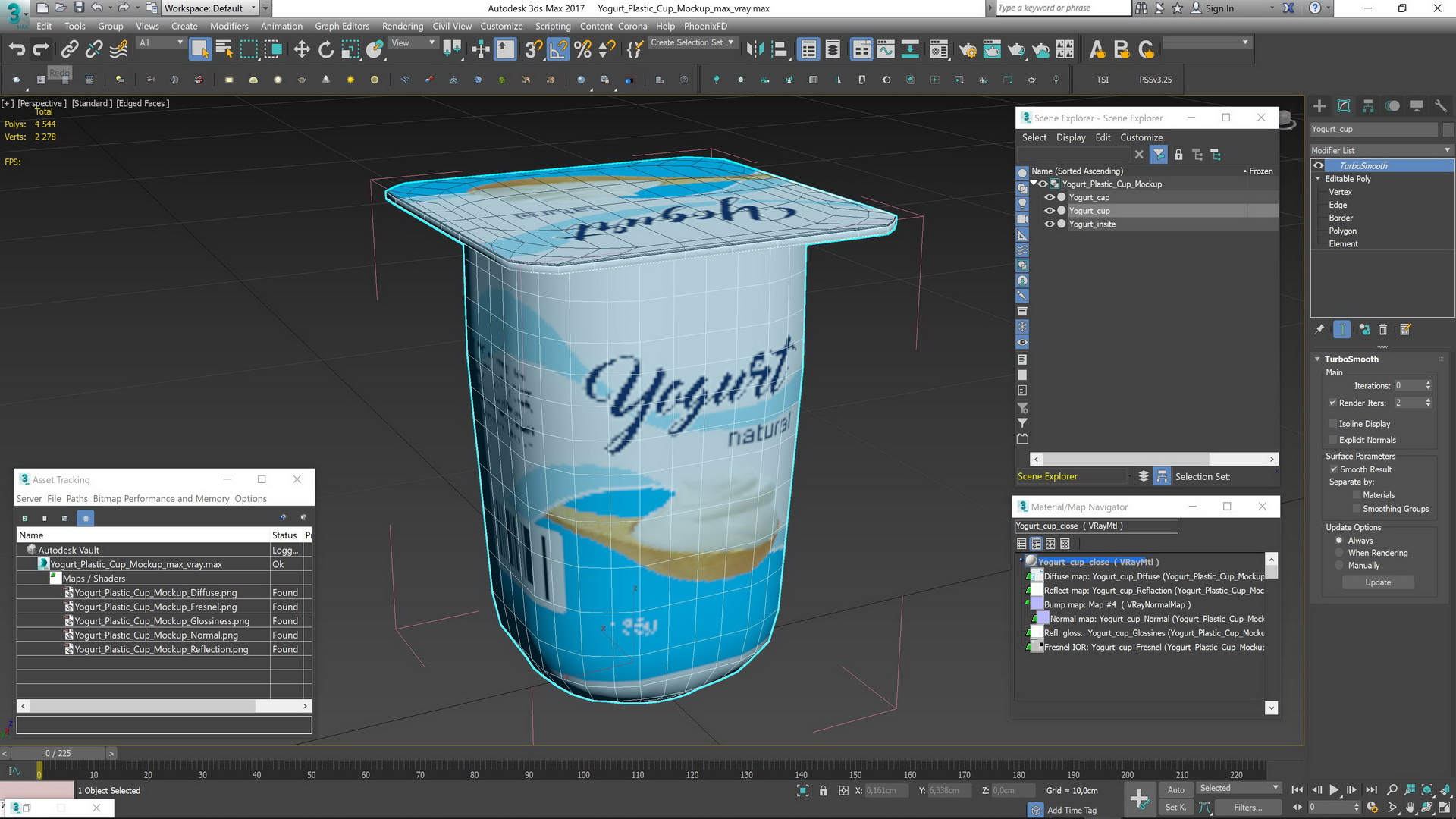
Task: Click Asset Tracking horizontal scrollbar
Action: [x=164, y=706]
